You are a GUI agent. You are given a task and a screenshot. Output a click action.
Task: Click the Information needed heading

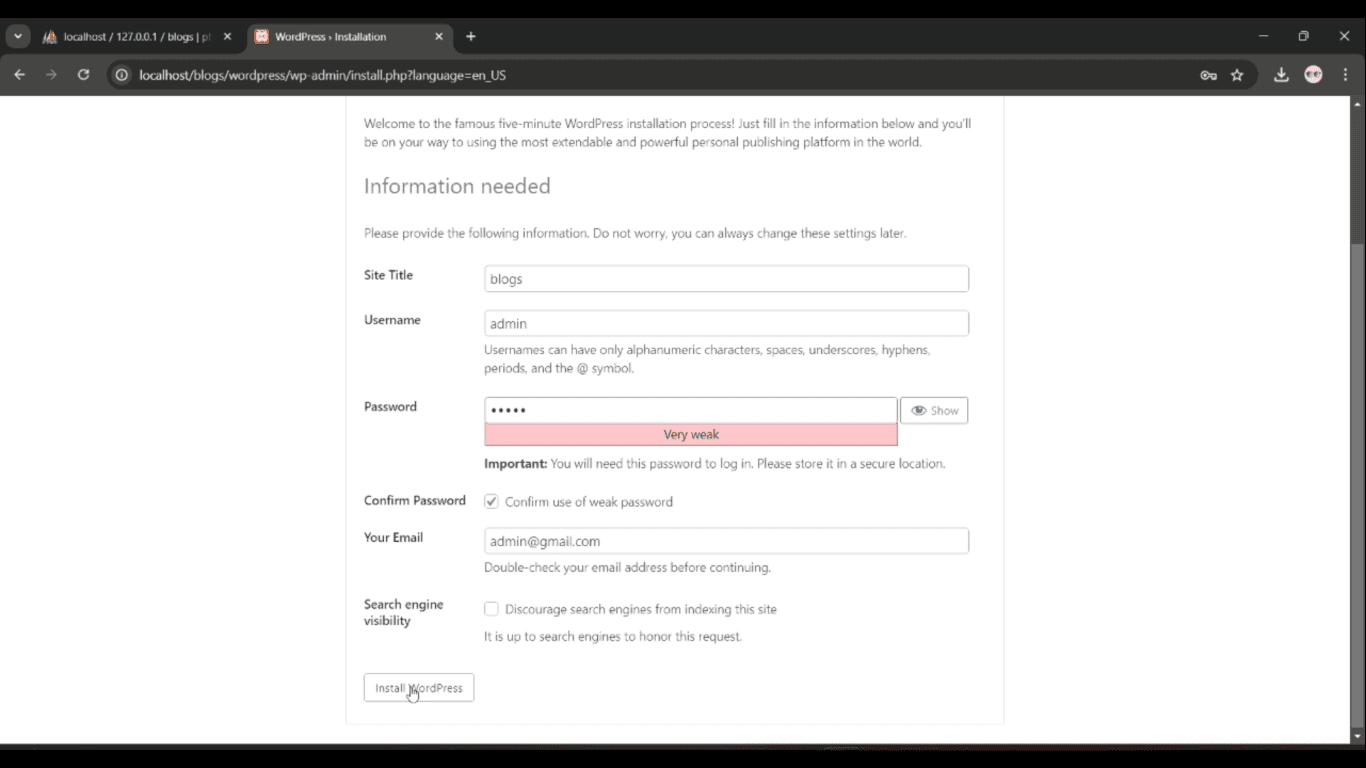point(457,186)
